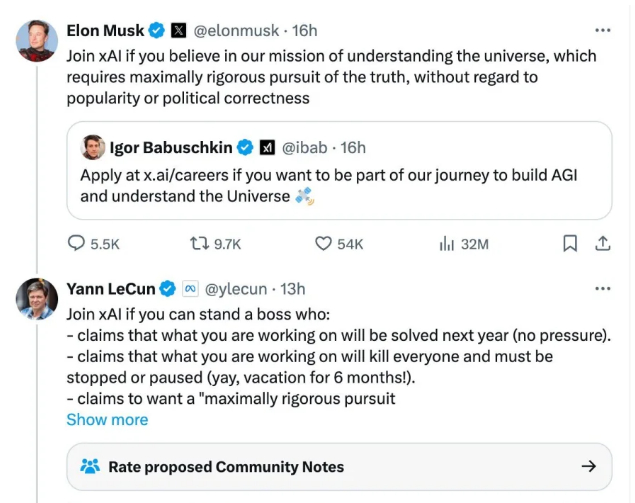Click the share upload icon
Screen dimensions: 635x503
[x=602, y=243]
